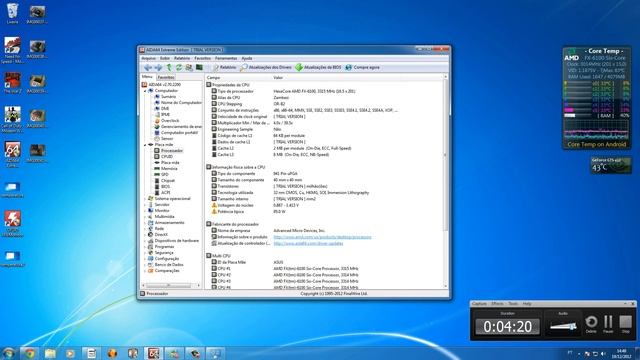Expand the Multimídia tree node
640x360 pixels.
pos(145,217)
